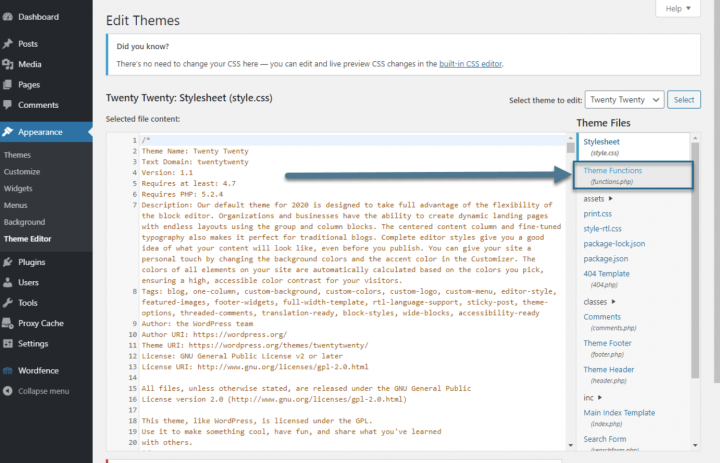Open Wordfence menu entry
The width and height of the screenshot is (720, 463).
[x=39, y=371]
